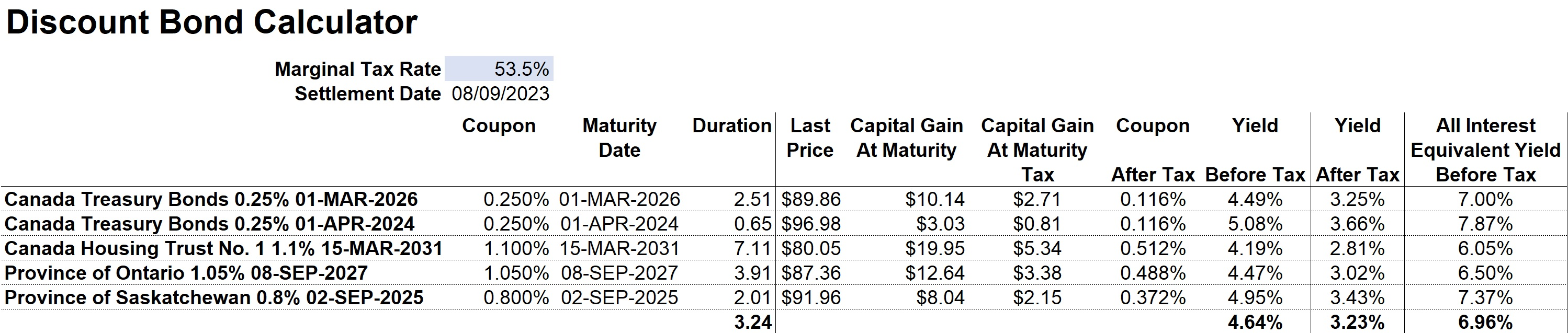Select the $89.86 last price cell
The width and height of the screenshot is (1568, 333).
811,199
